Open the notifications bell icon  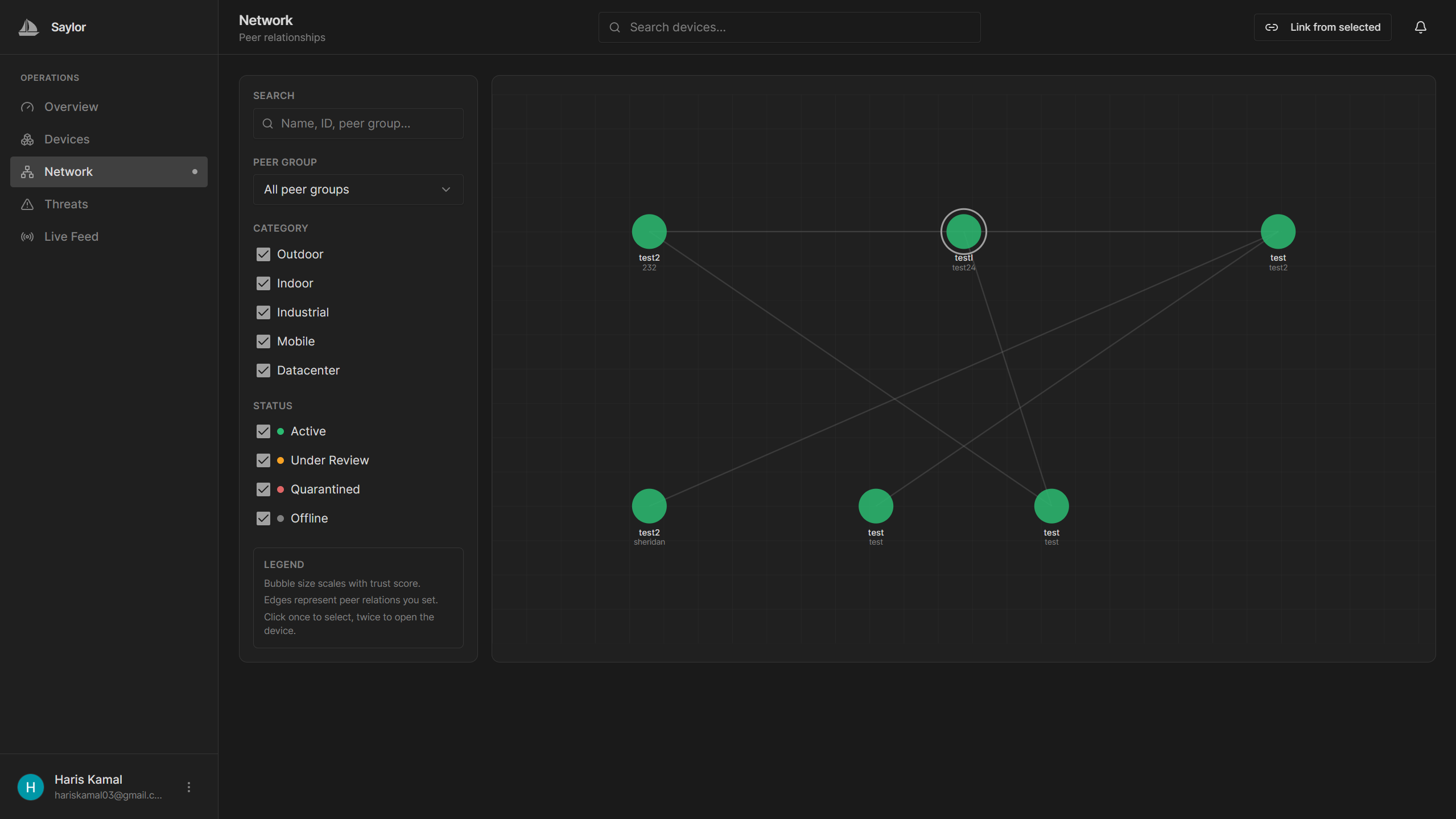pos(1420,27)
